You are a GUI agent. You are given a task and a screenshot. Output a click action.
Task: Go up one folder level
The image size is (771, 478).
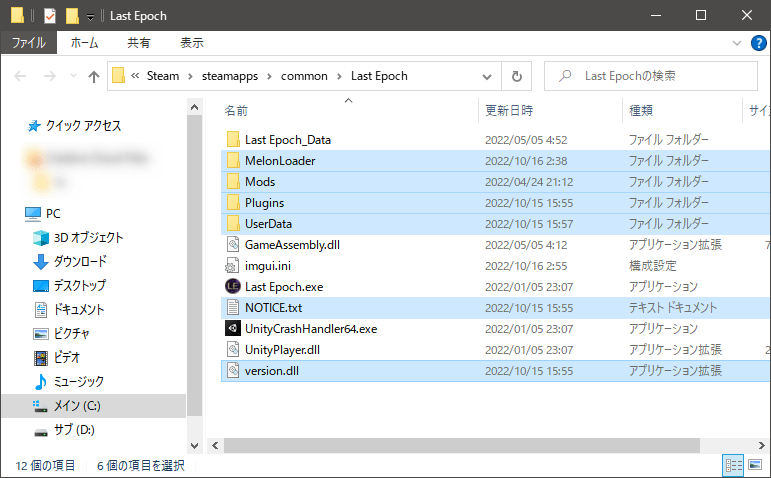pyautogui.click(x=93, y=76)
